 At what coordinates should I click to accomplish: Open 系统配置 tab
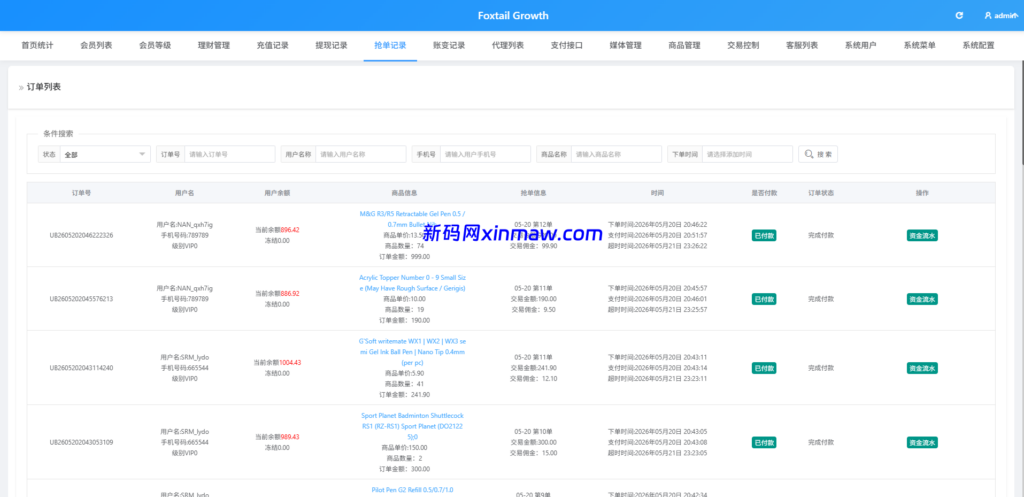point(978,46)
